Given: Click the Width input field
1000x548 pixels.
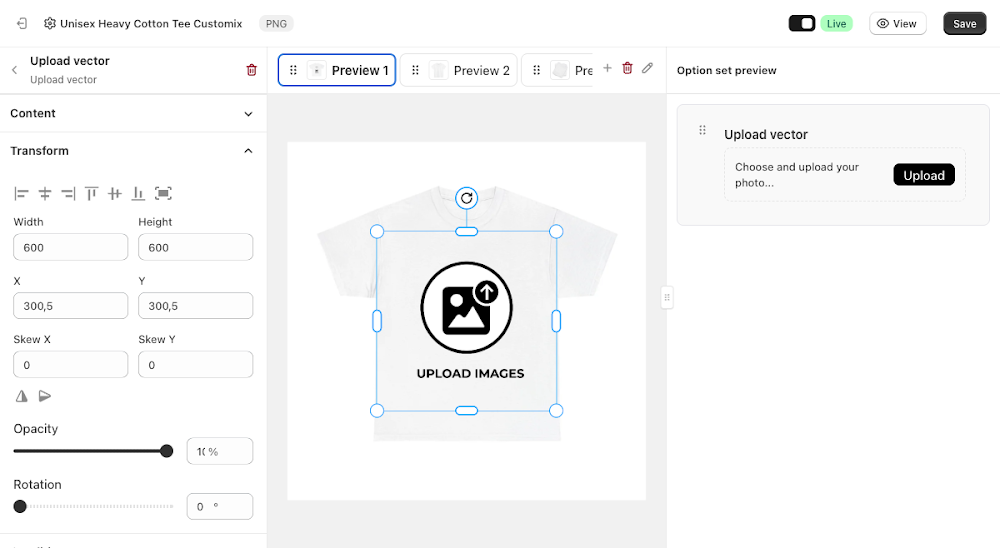Looking at the screenshot, I should (x=71, y=247).
